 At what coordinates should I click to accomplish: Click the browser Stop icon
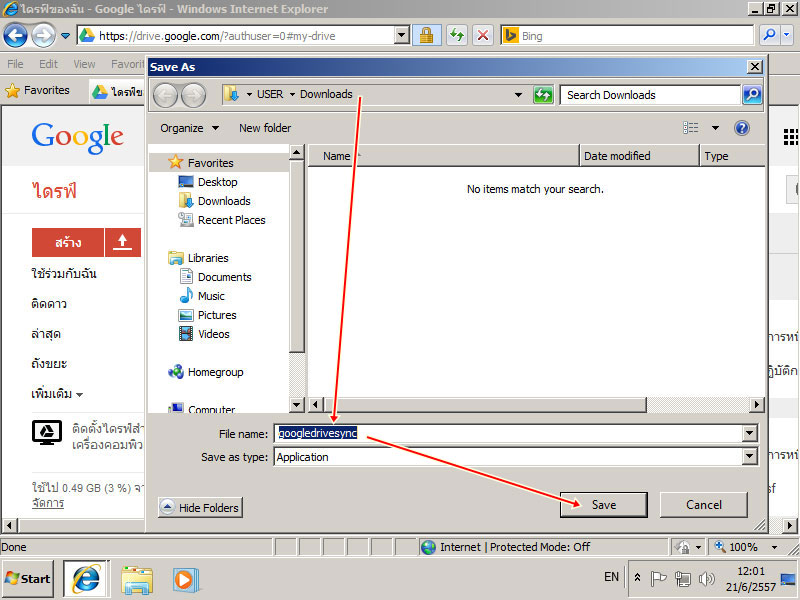(x=483, y=36)
